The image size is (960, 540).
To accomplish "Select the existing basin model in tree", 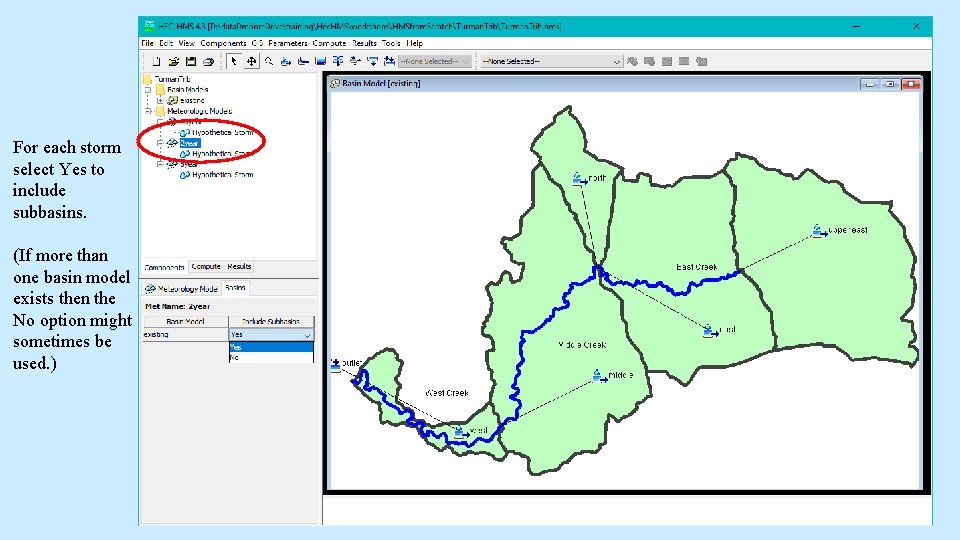I will pos(192,100).
